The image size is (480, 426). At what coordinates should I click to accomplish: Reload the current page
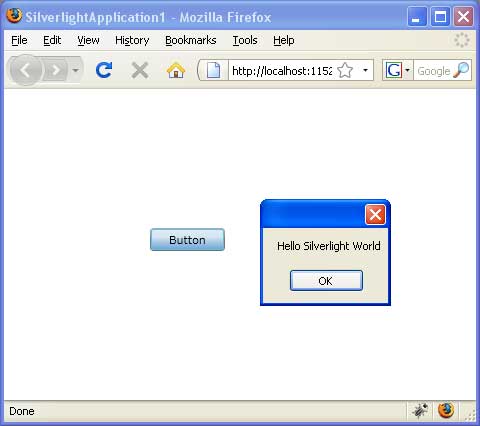tap(104, 70)
